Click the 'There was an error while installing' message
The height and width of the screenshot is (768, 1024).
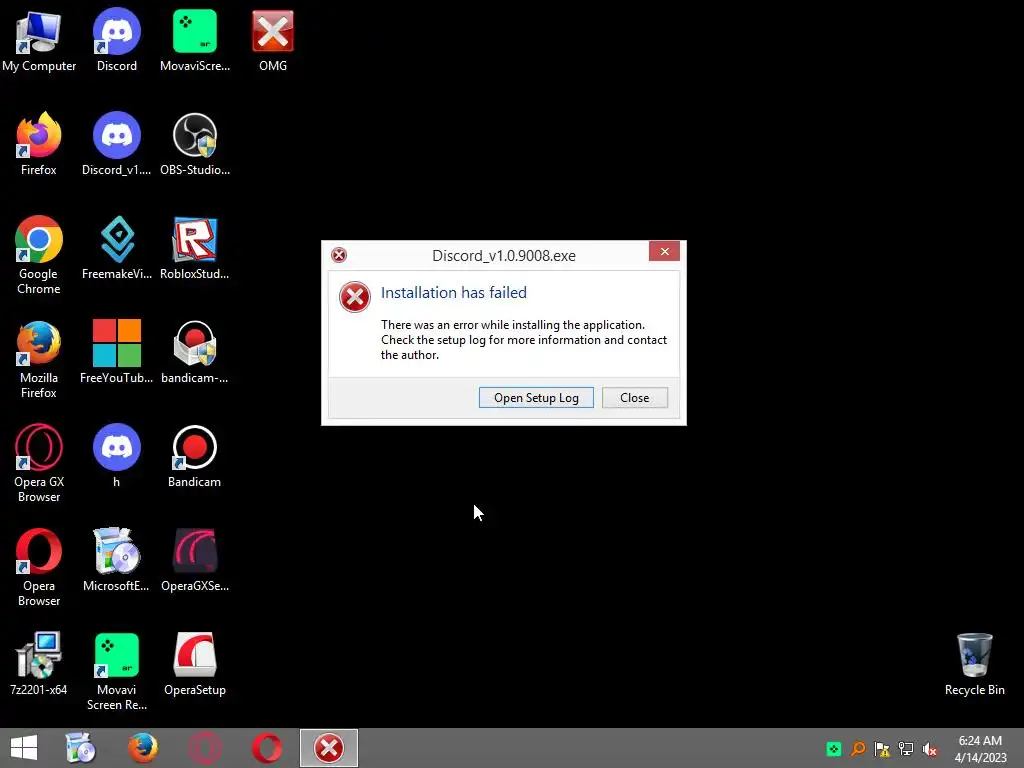(524, 340)
